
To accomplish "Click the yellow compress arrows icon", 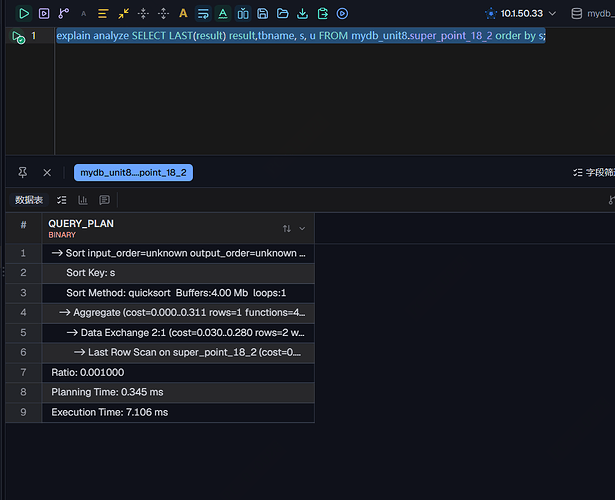I will (x=124, y=14).
